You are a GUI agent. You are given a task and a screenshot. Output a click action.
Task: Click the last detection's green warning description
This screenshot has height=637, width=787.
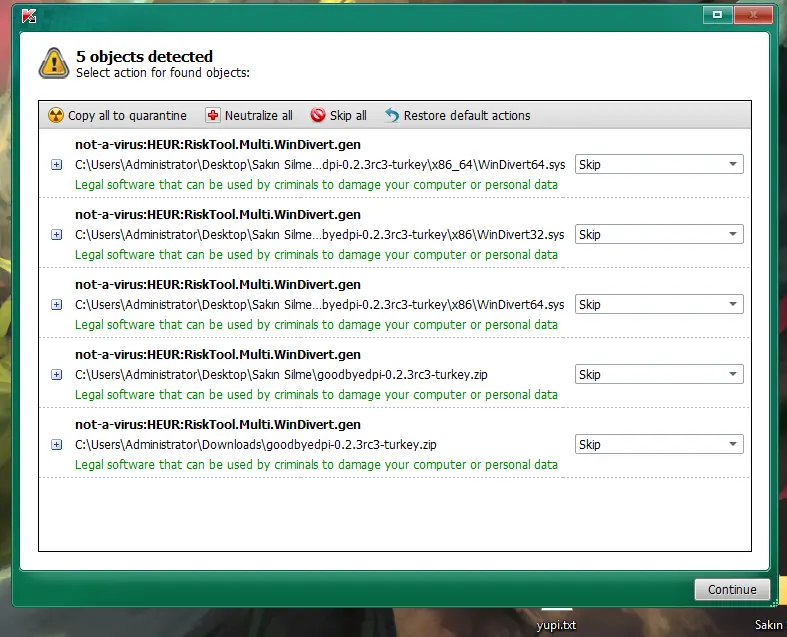coord(316,465)
